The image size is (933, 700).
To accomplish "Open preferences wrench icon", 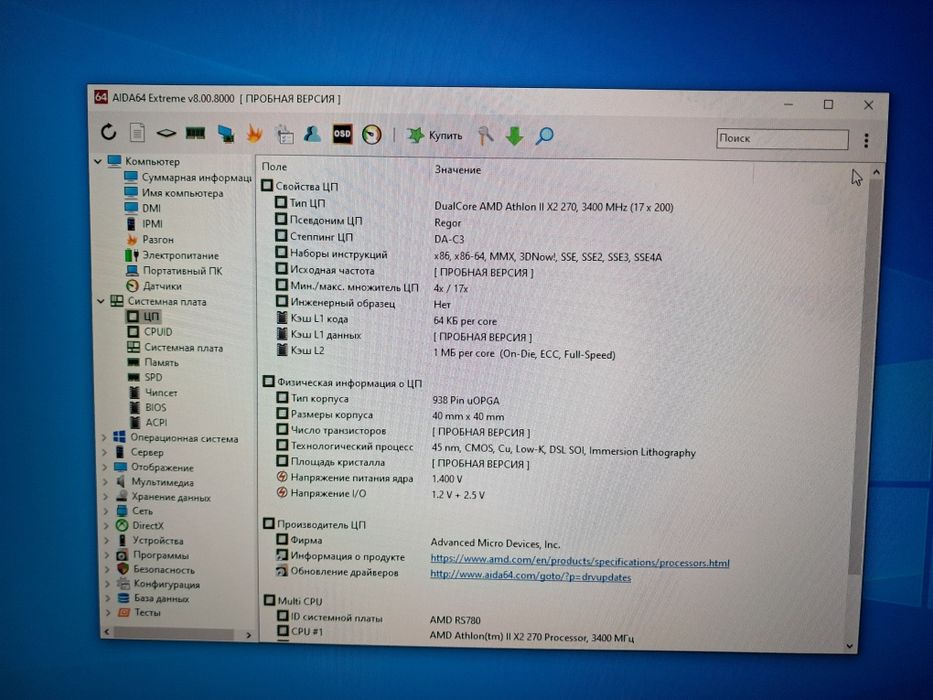I will click(x=486, y=136).
